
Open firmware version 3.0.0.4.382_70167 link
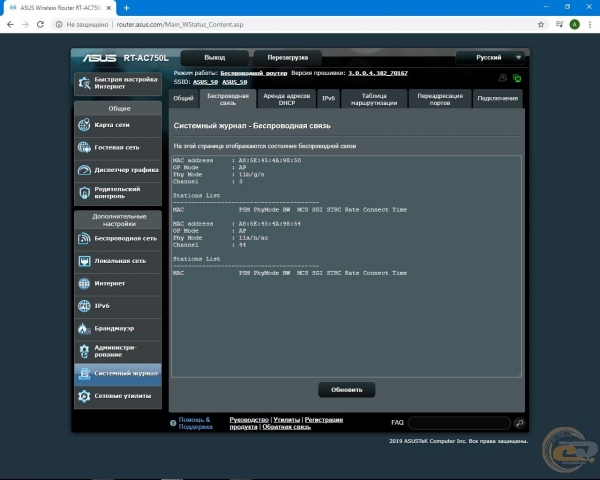378,73
